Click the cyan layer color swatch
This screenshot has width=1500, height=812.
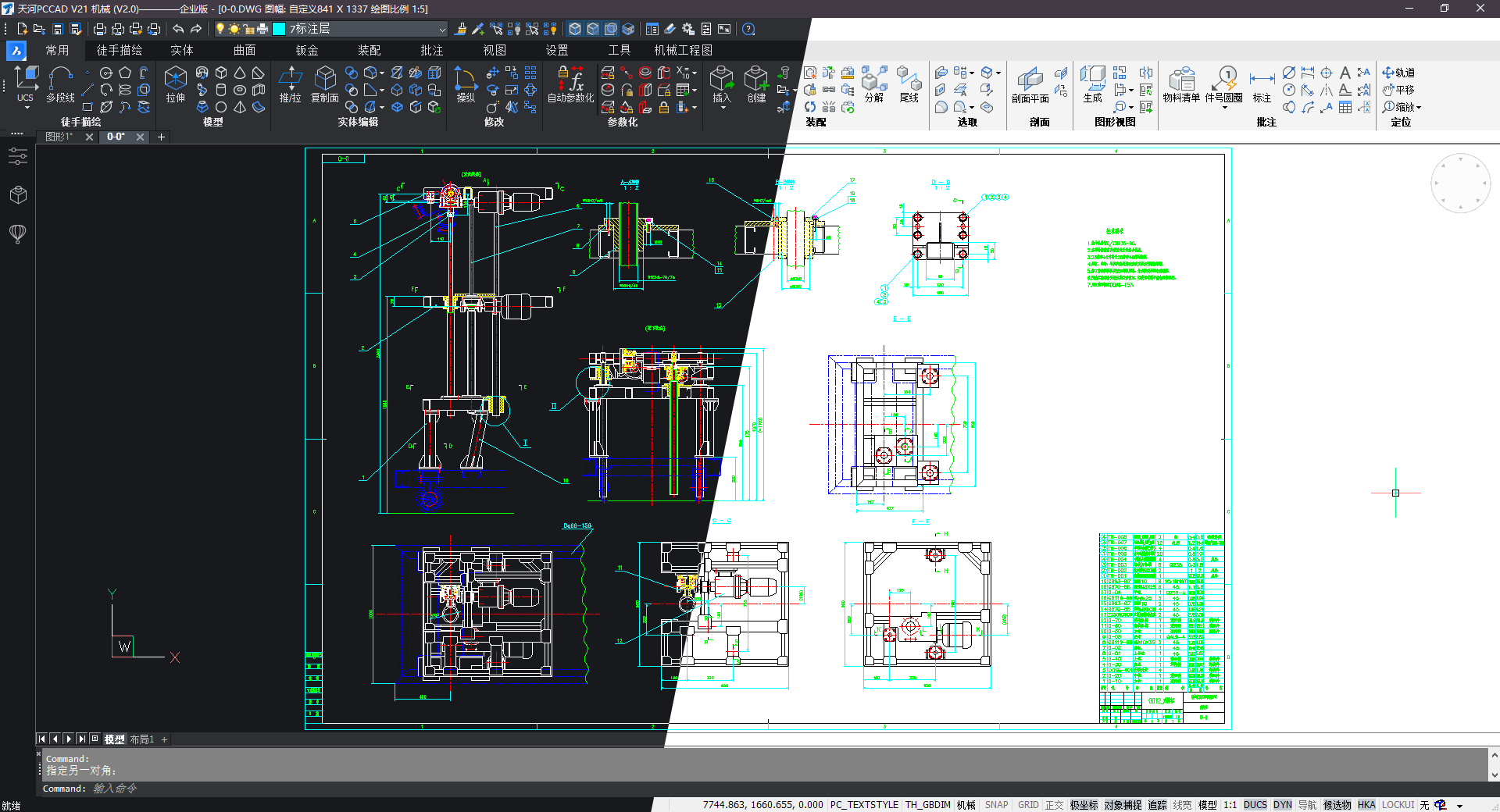(278, 29)
